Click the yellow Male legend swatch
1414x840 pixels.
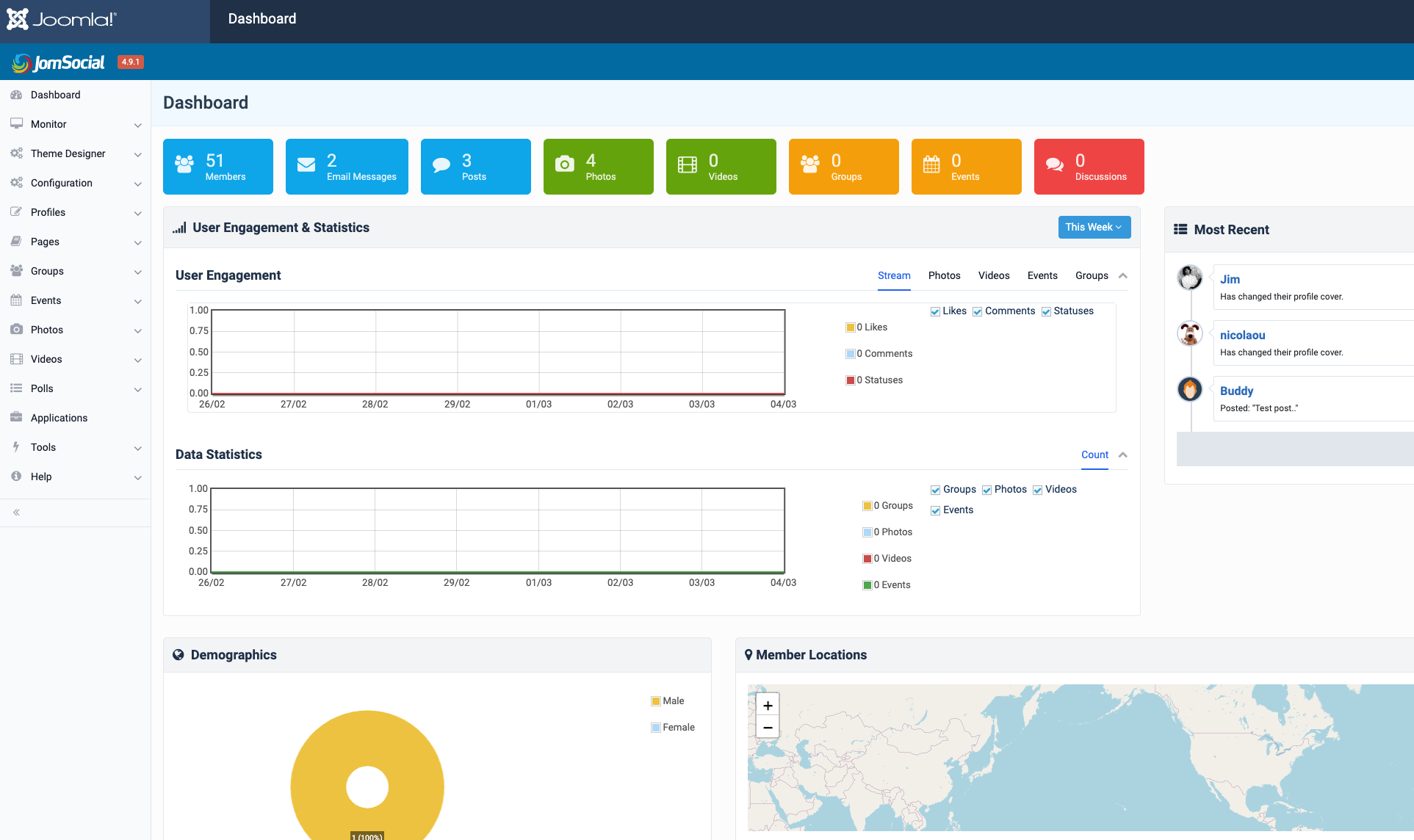[655, 701]
